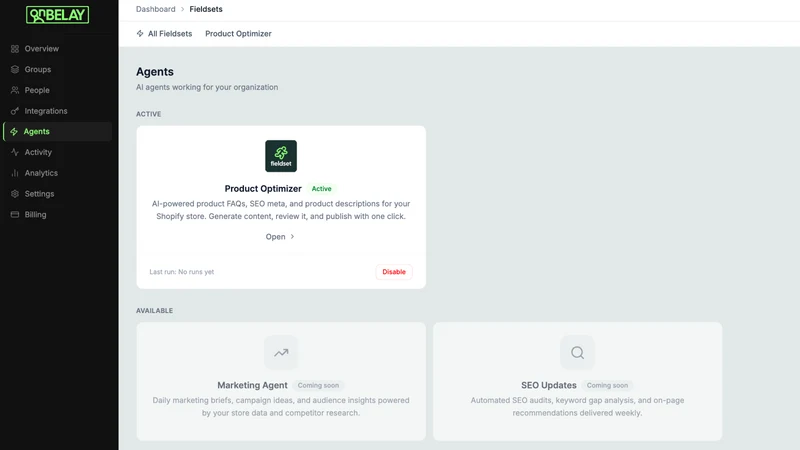Click the AVAILABLE section label
The image size is (800, 450).
pyautogui.click(x=154, y=311)
